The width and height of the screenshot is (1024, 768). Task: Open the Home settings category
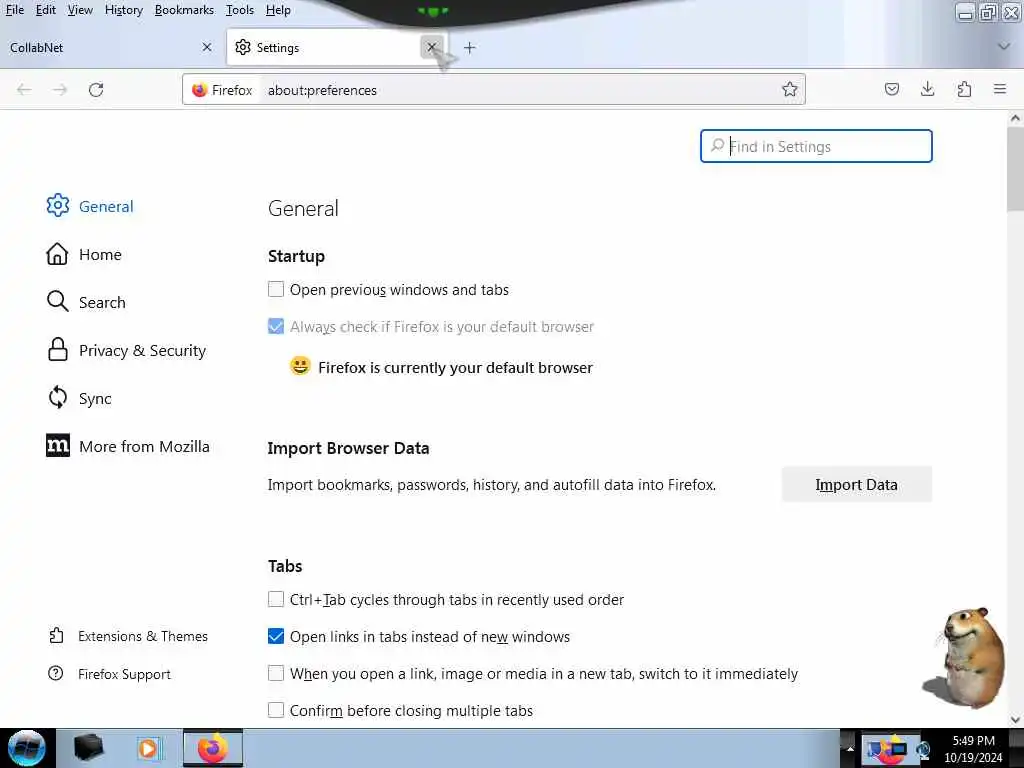[84, 254]
